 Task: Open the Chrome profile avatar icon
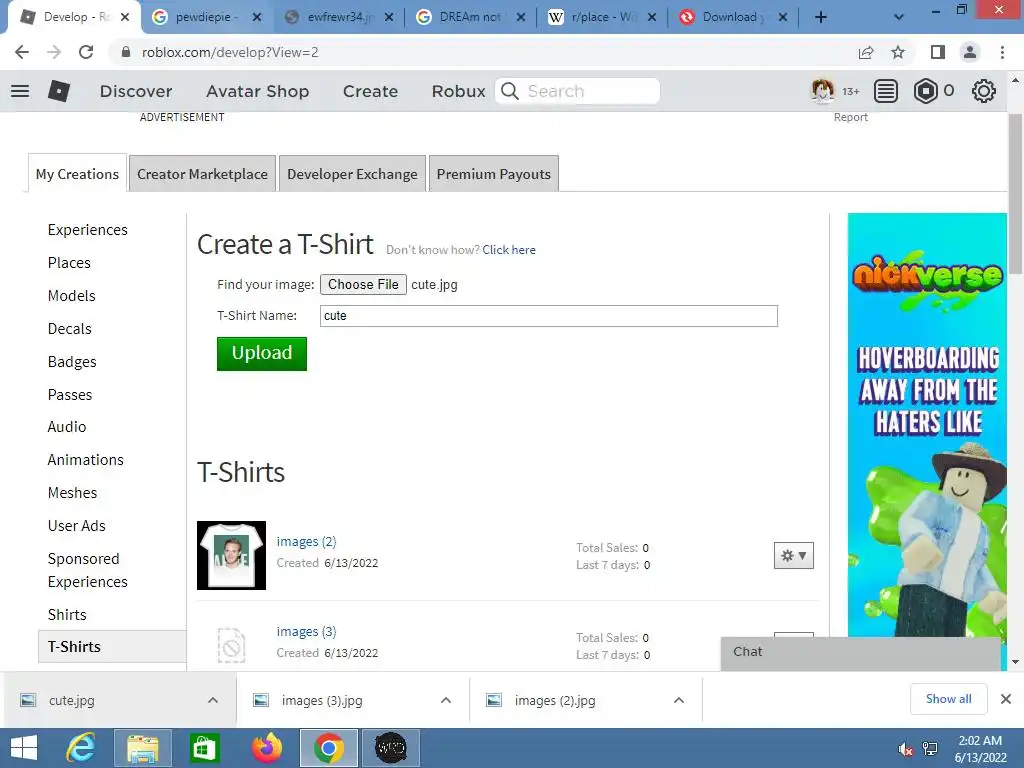tap(970, 52)
